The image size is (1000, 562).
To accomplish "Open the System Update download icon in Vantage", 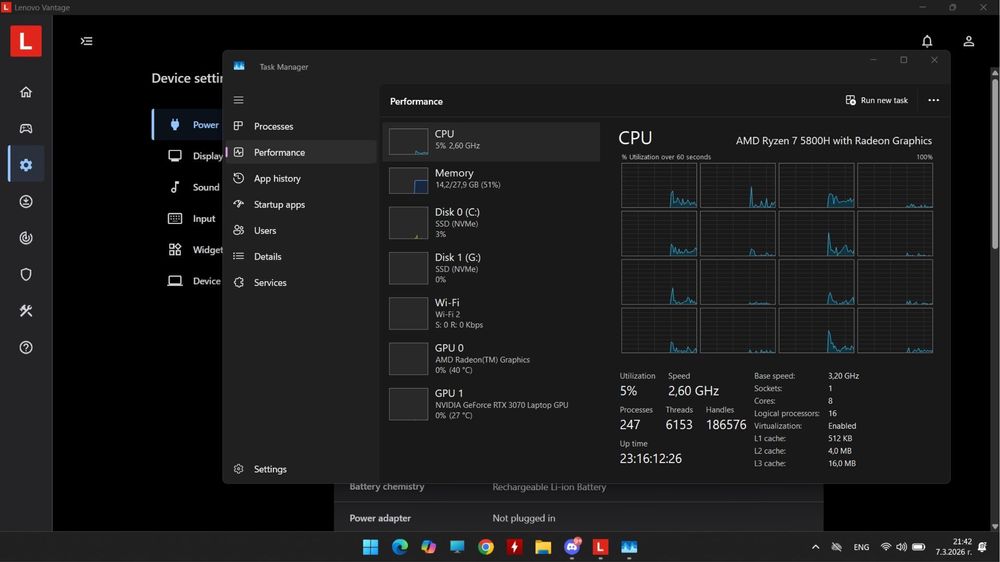I will (26, 202).
